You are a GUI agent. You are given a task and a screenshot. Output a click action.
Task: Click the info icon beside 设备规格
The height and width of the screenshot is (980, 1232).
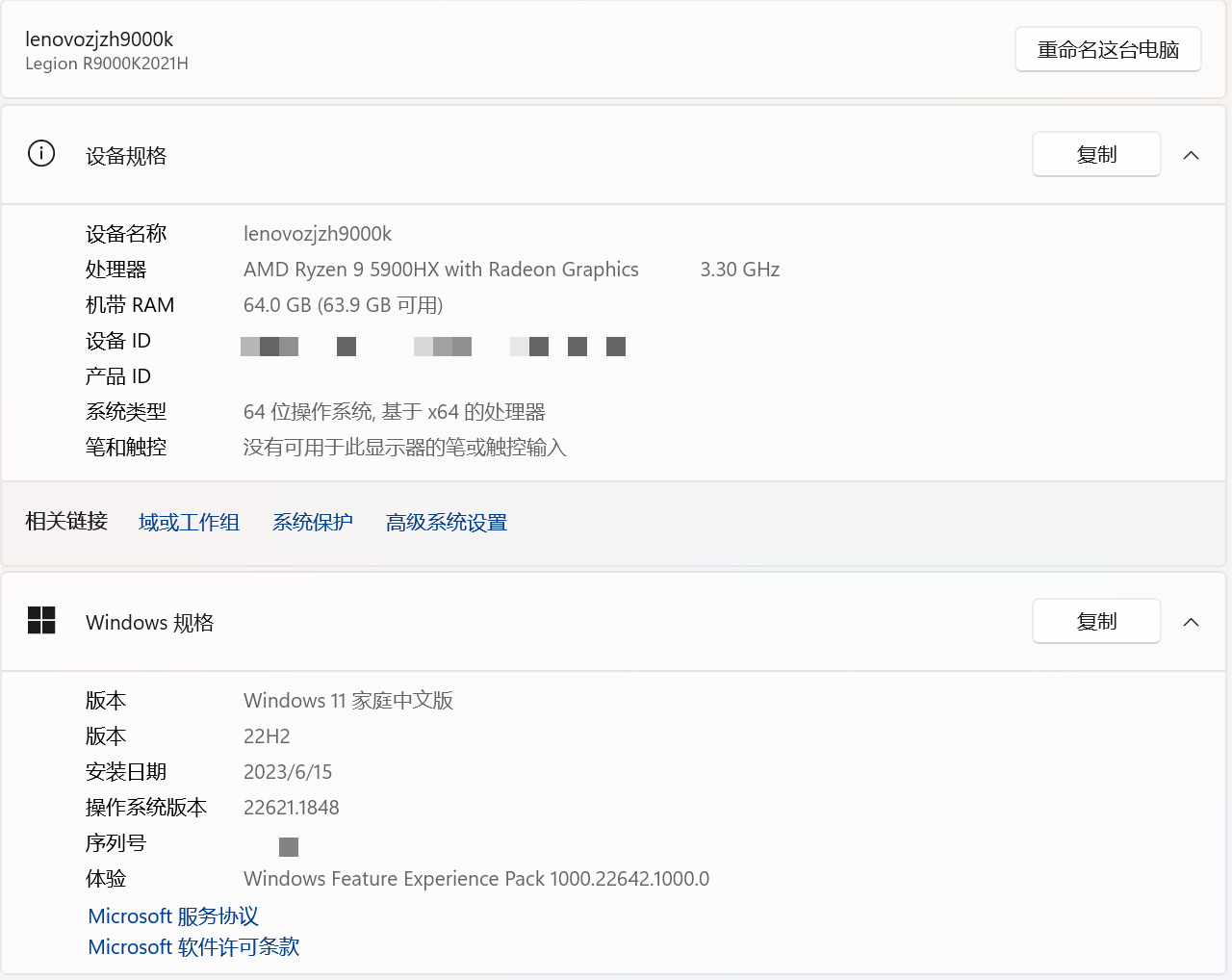coord(41,153)
